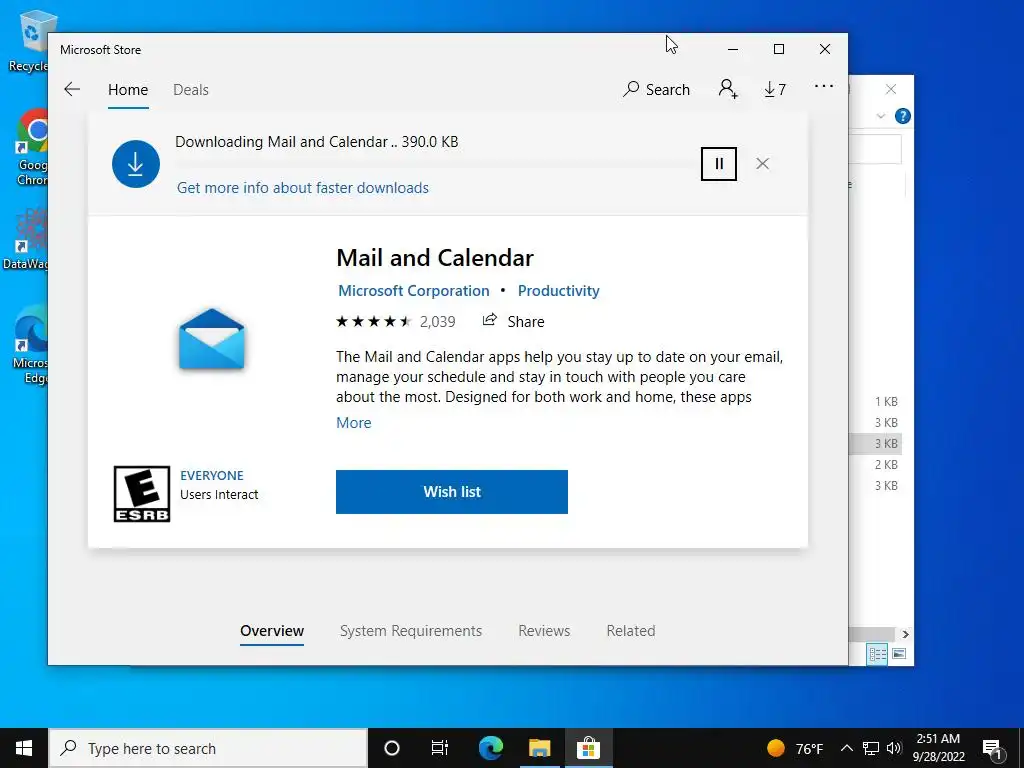Select the Google Chrome desktop shortcut

pyautogui.click(x=29, y=148)
